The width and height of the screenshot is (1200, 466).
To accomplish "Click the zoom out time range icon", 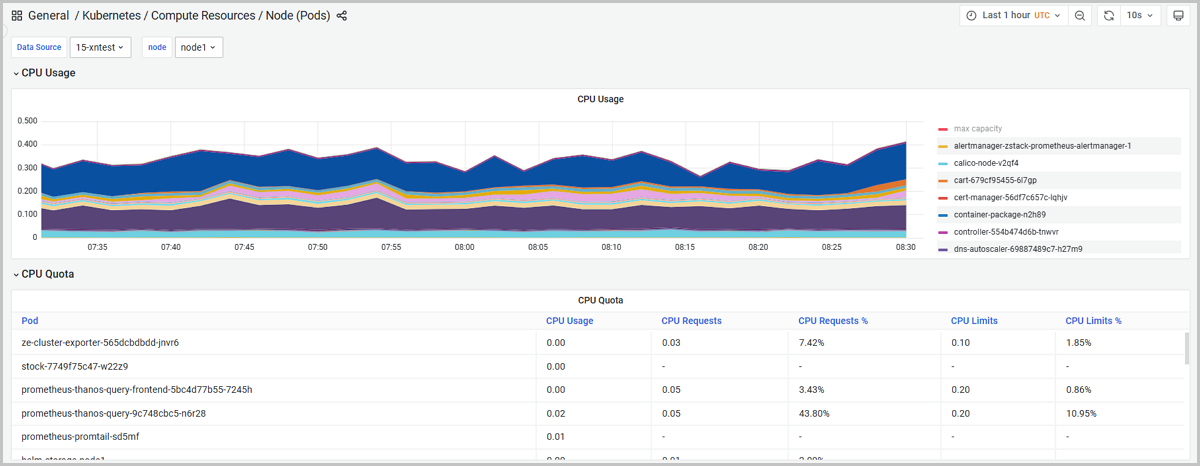I will click(1080, 16).
